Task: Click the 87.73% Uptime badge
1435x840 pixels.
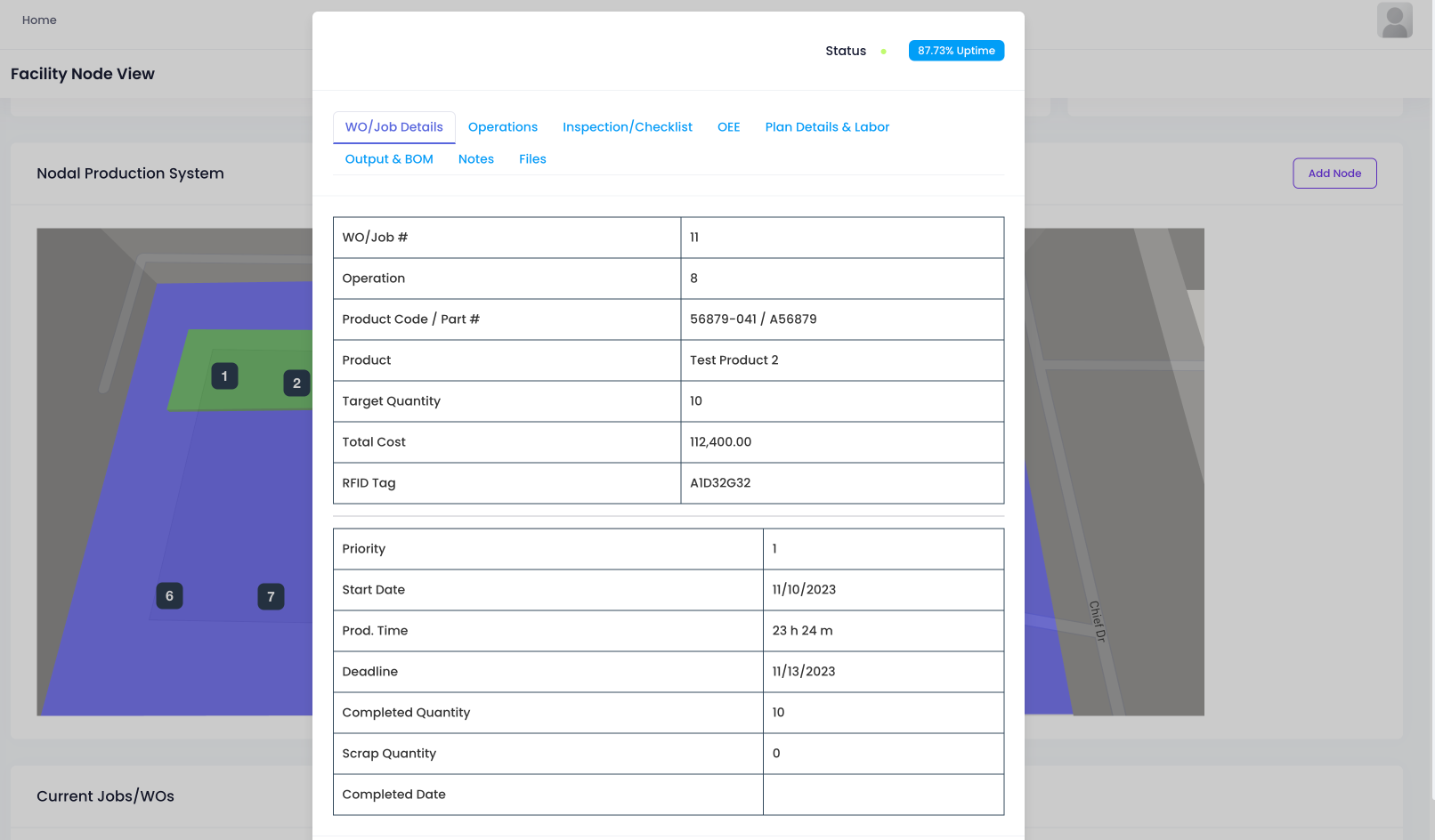Action: [956, 51]
